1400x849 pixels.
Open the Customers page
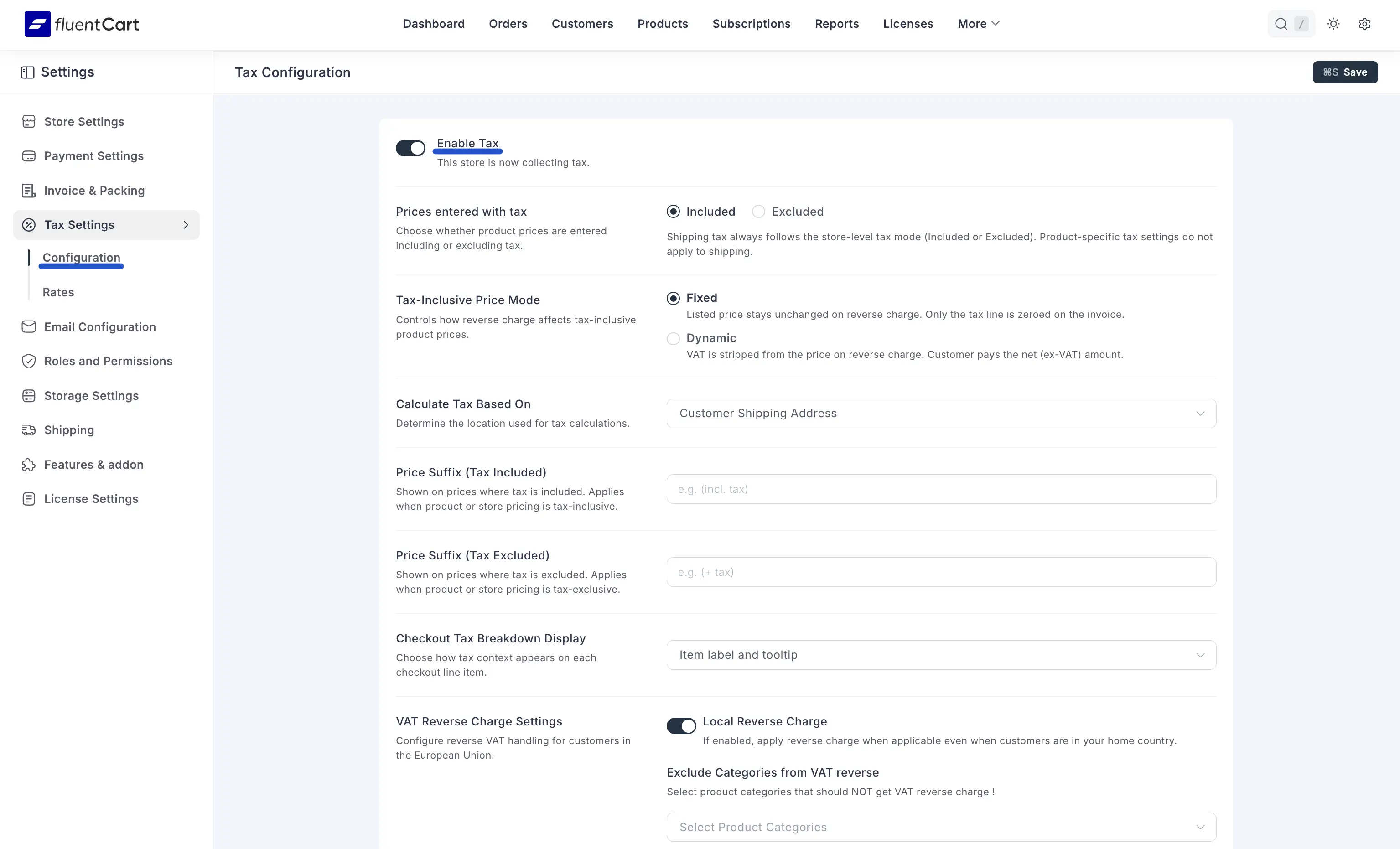click(x=582, y=24)
